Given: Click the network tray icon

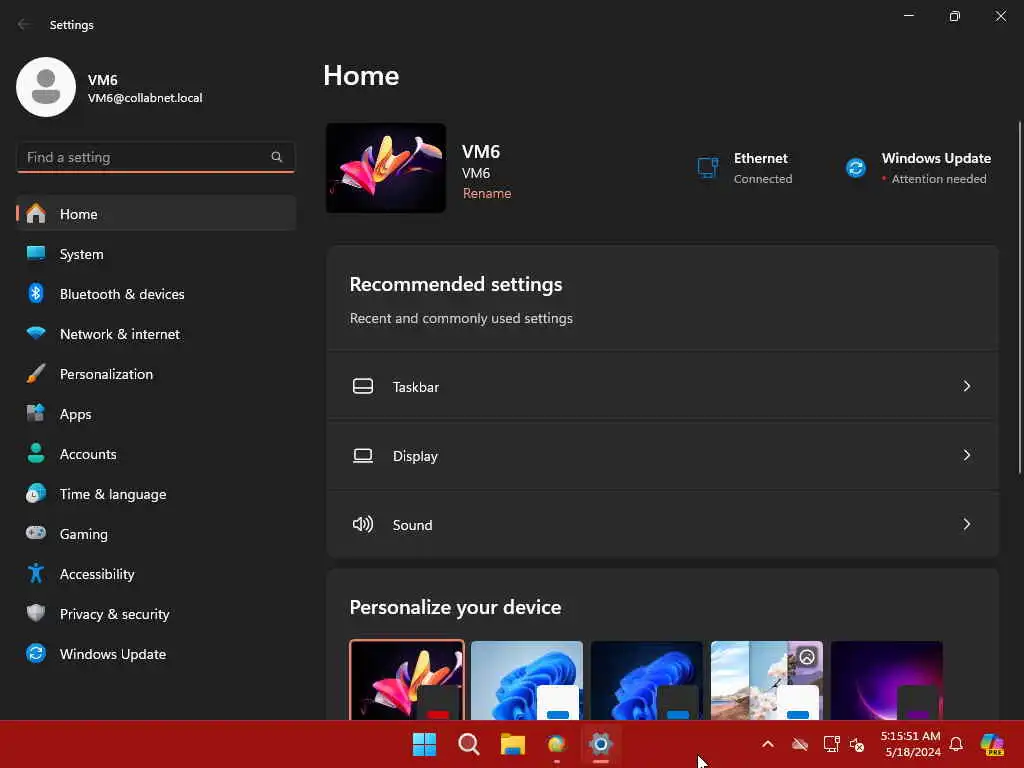Looking at the screenshot, I should 831,744.
